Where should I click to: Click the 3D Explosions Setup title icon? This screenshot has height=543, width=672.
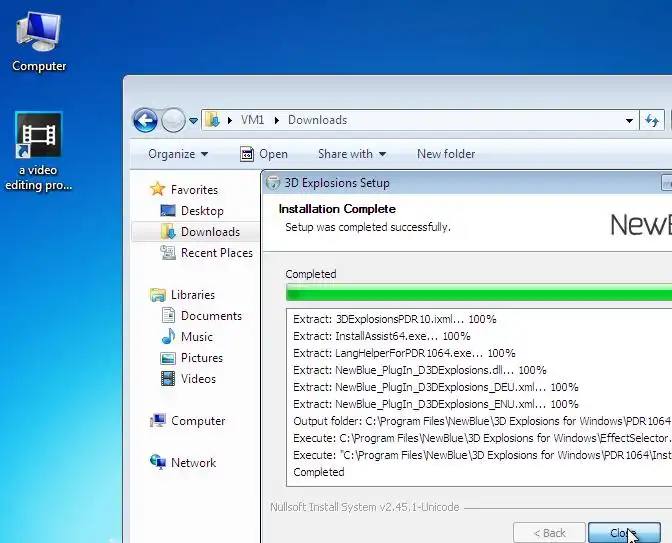pos(273,183)
